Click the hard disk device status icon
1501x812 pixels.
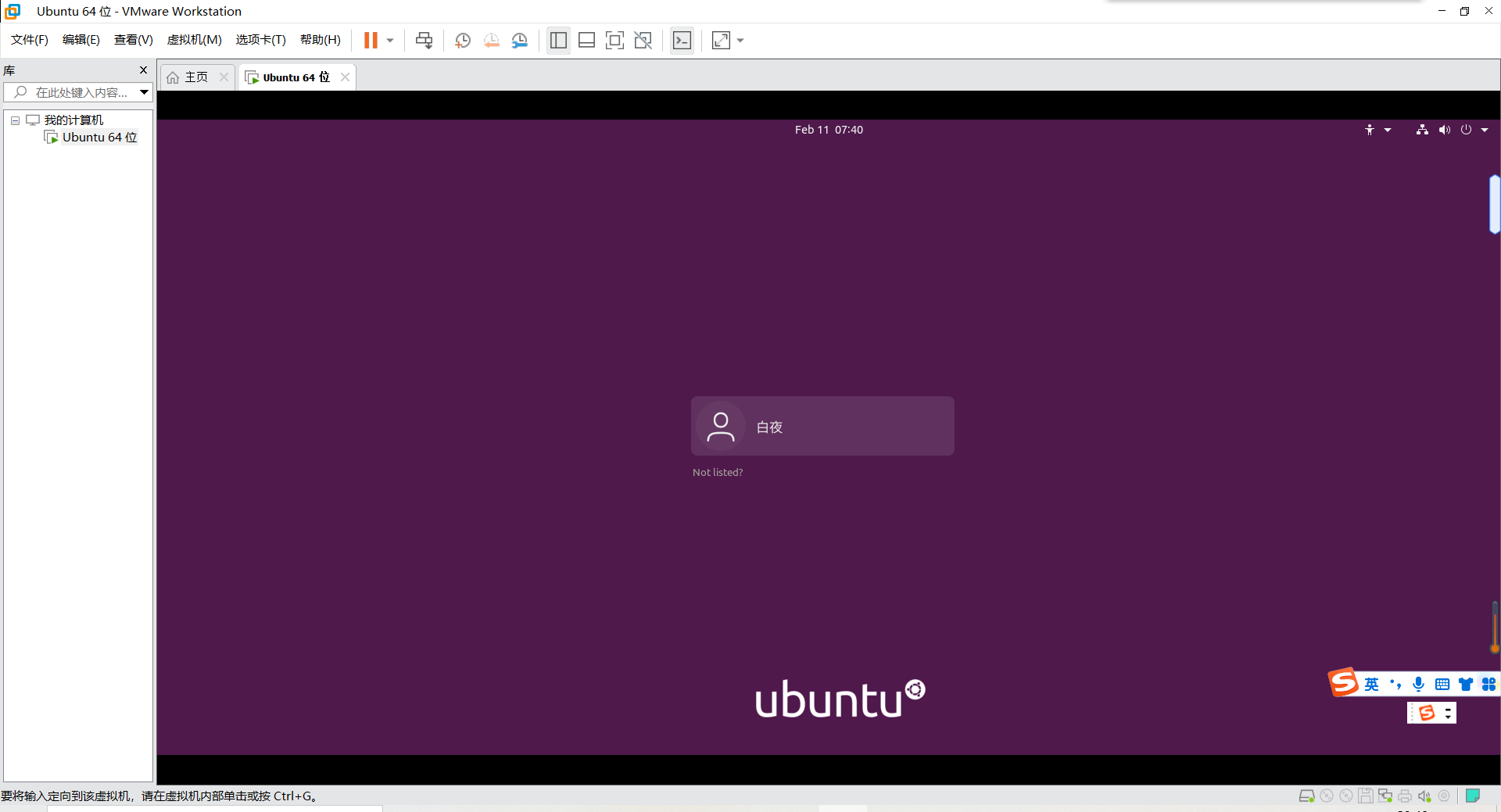click(x=1306, y=796)
